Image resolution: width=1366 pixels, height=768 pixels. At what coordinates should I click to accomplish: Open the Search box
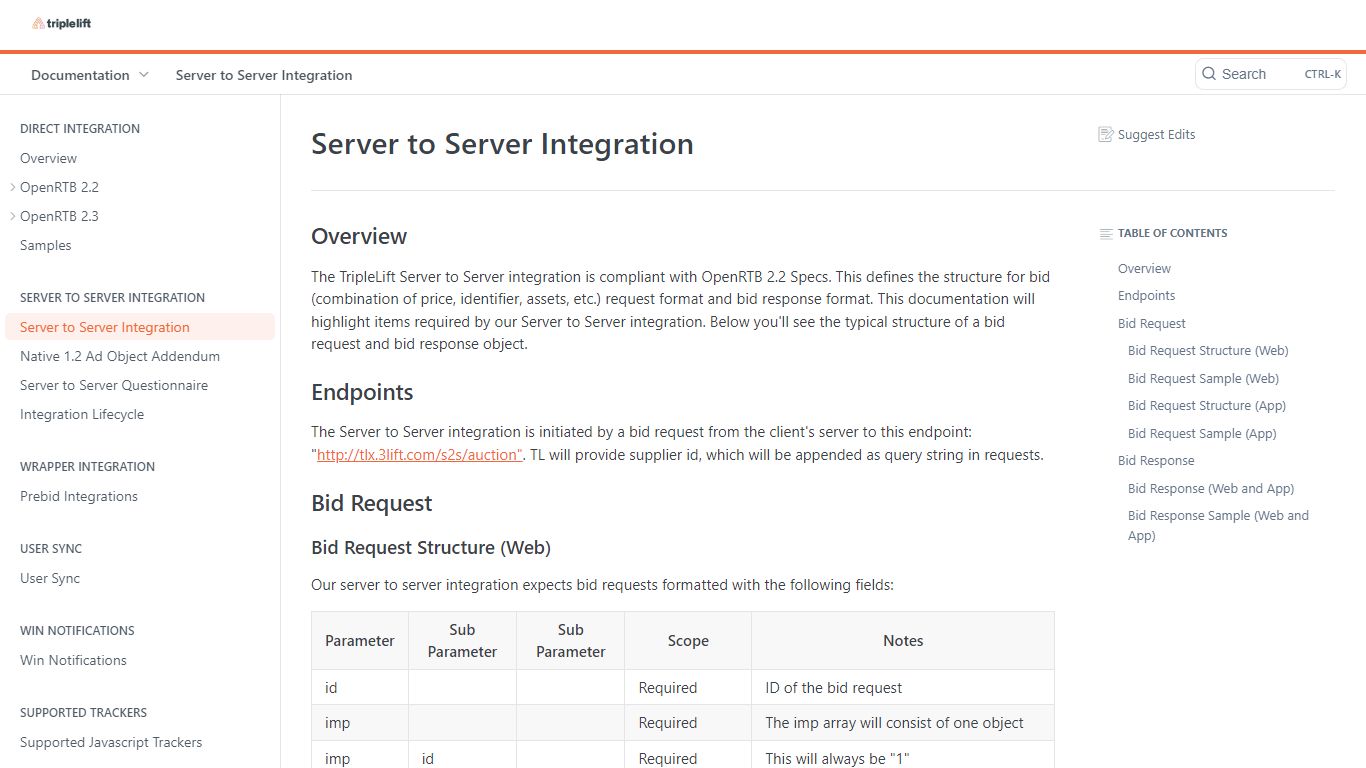(x=1271, y=74)
